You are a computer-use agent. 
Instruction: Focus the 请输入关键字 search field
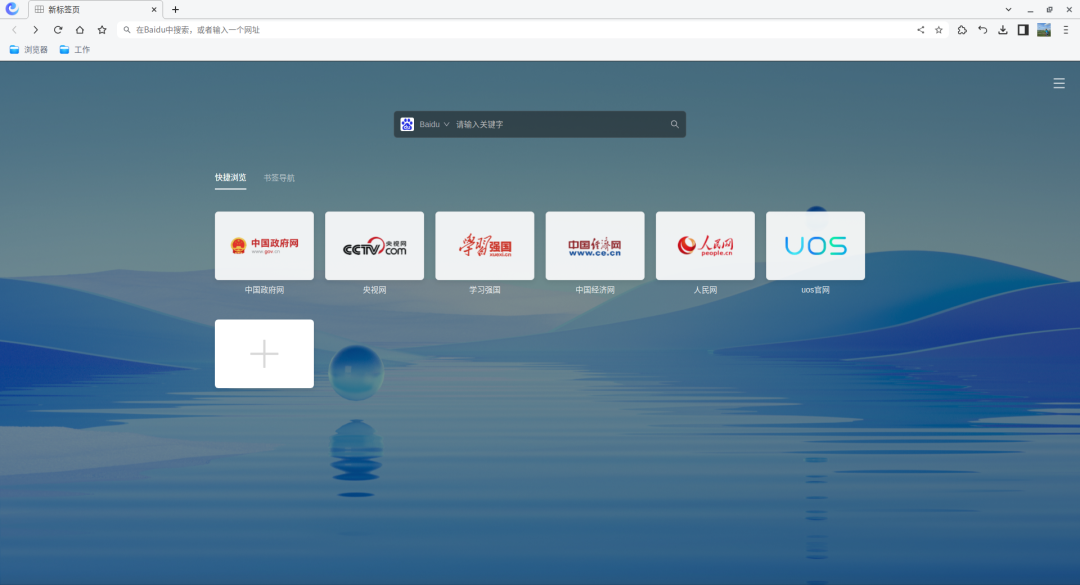559,124
